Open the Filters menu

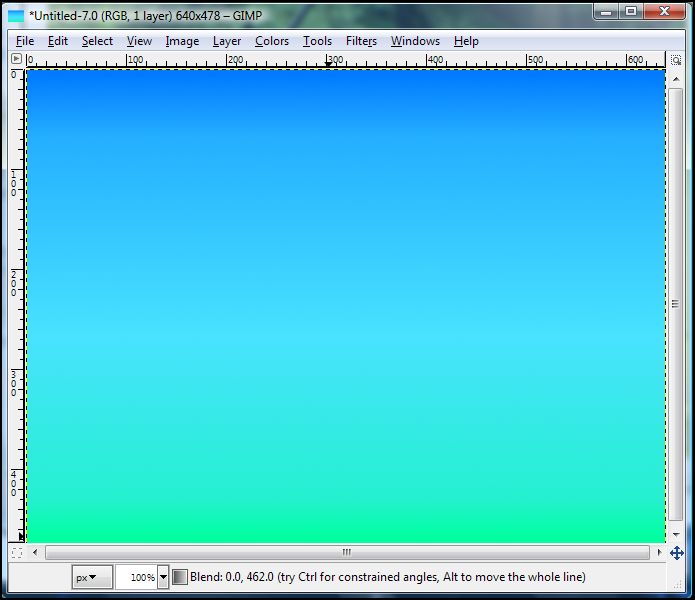point(361,41)
